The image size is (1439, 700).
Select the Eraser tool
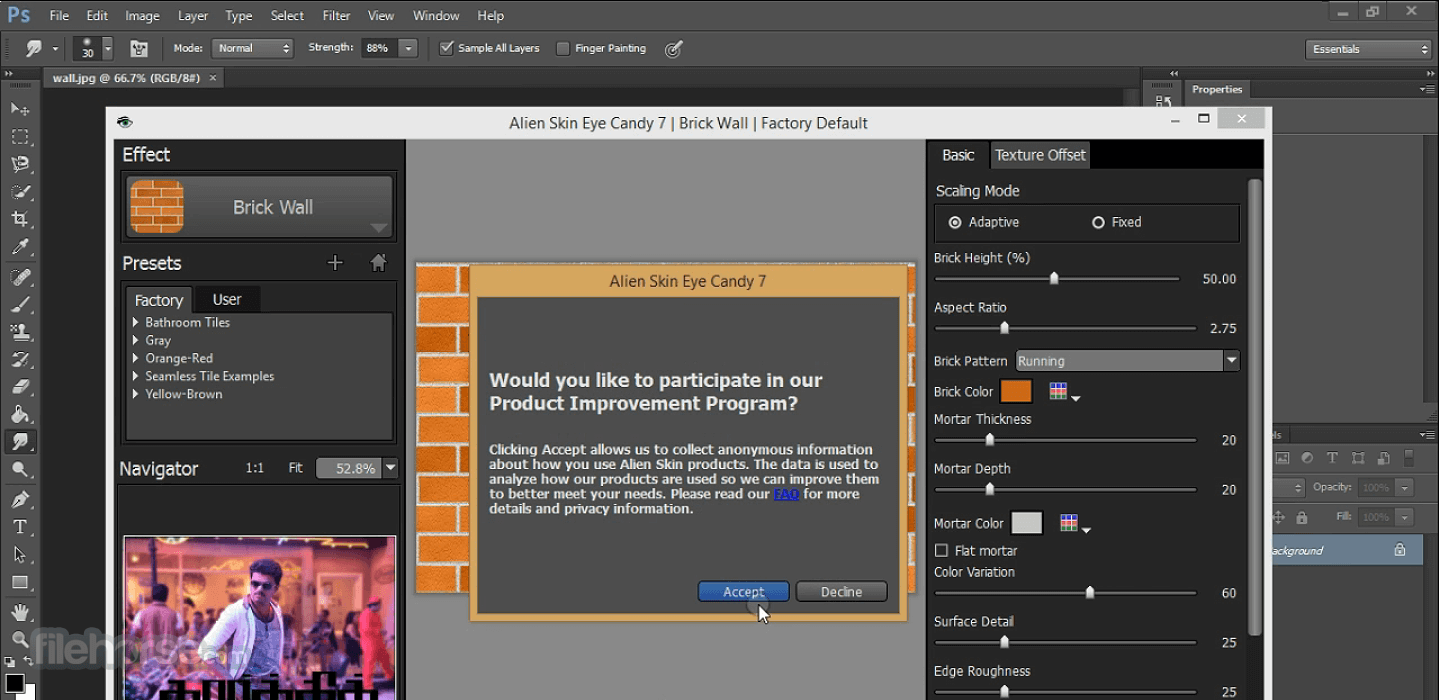20,387
